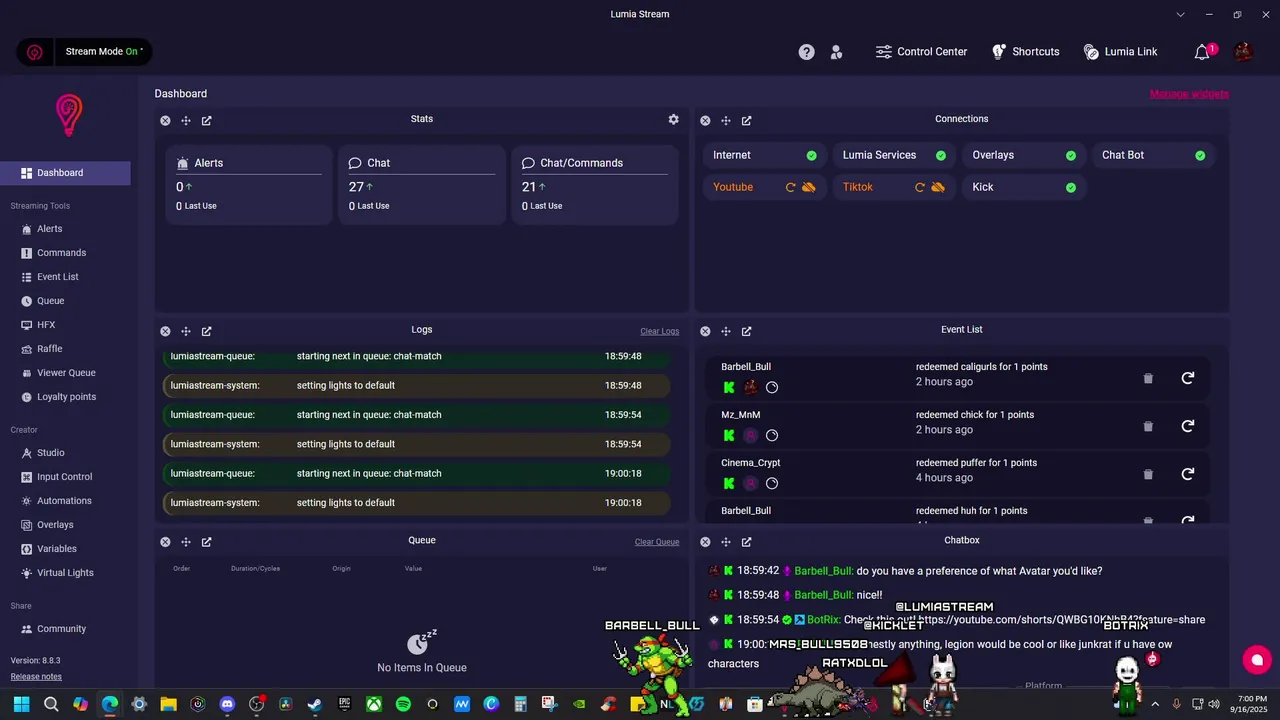Viewport: 1280px width, 720px height.
Task: Click the Alerts stats card
Action: coord(248,185)
